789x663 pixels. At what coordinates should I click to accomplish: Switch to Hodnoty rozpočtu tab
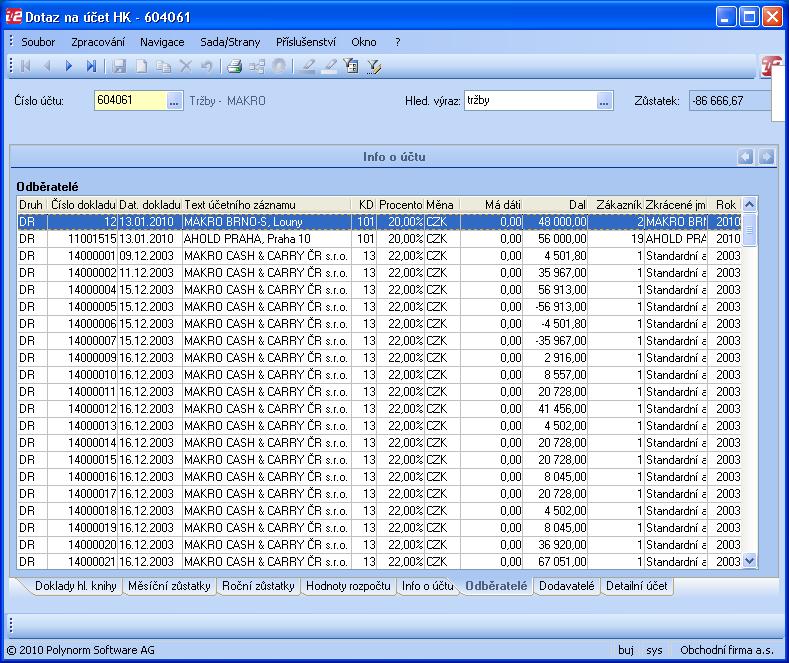point(348,586)
